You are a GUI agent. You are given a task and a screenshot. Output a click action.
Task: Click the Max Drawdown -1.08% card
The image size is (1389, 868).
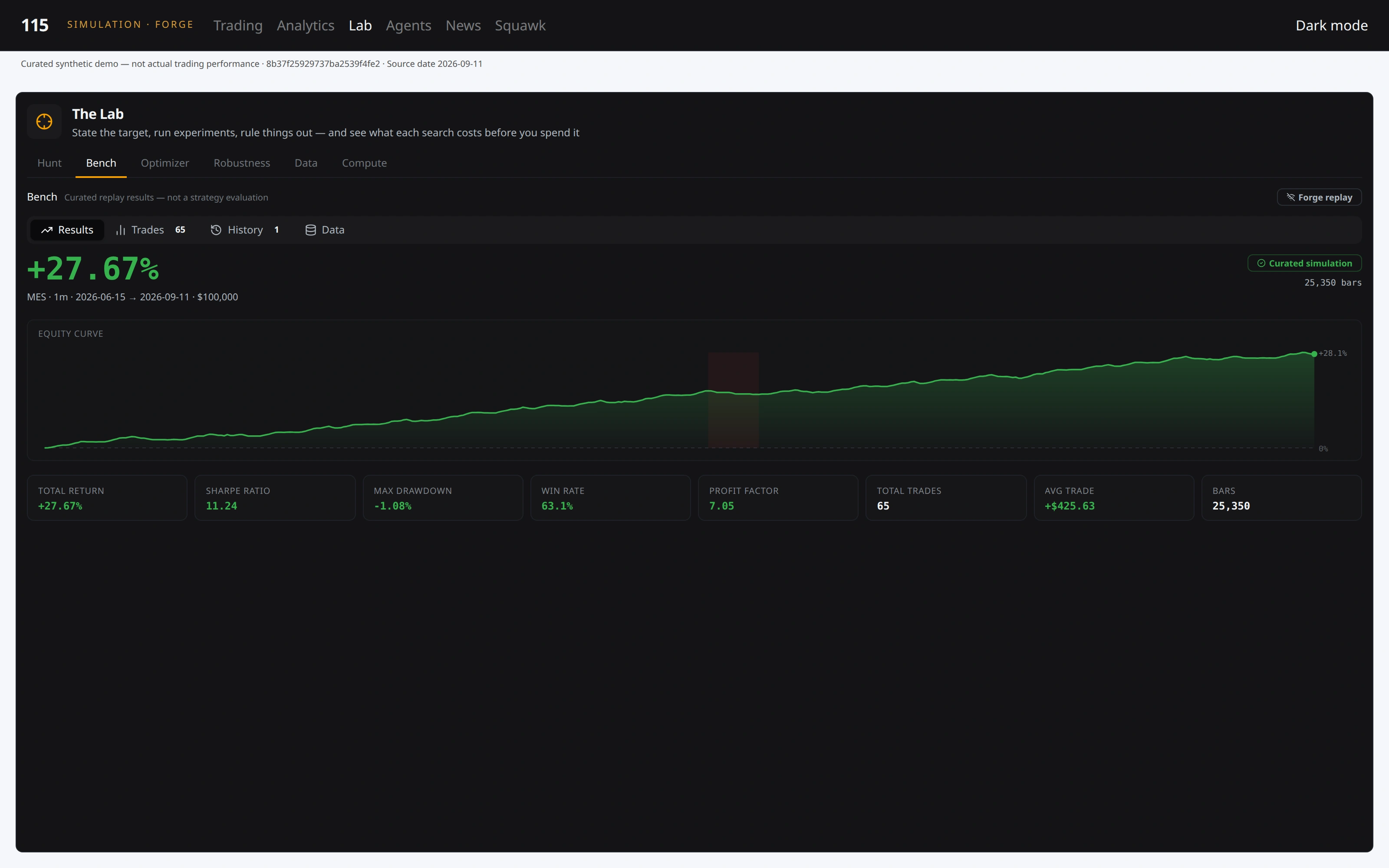(443, 498)
